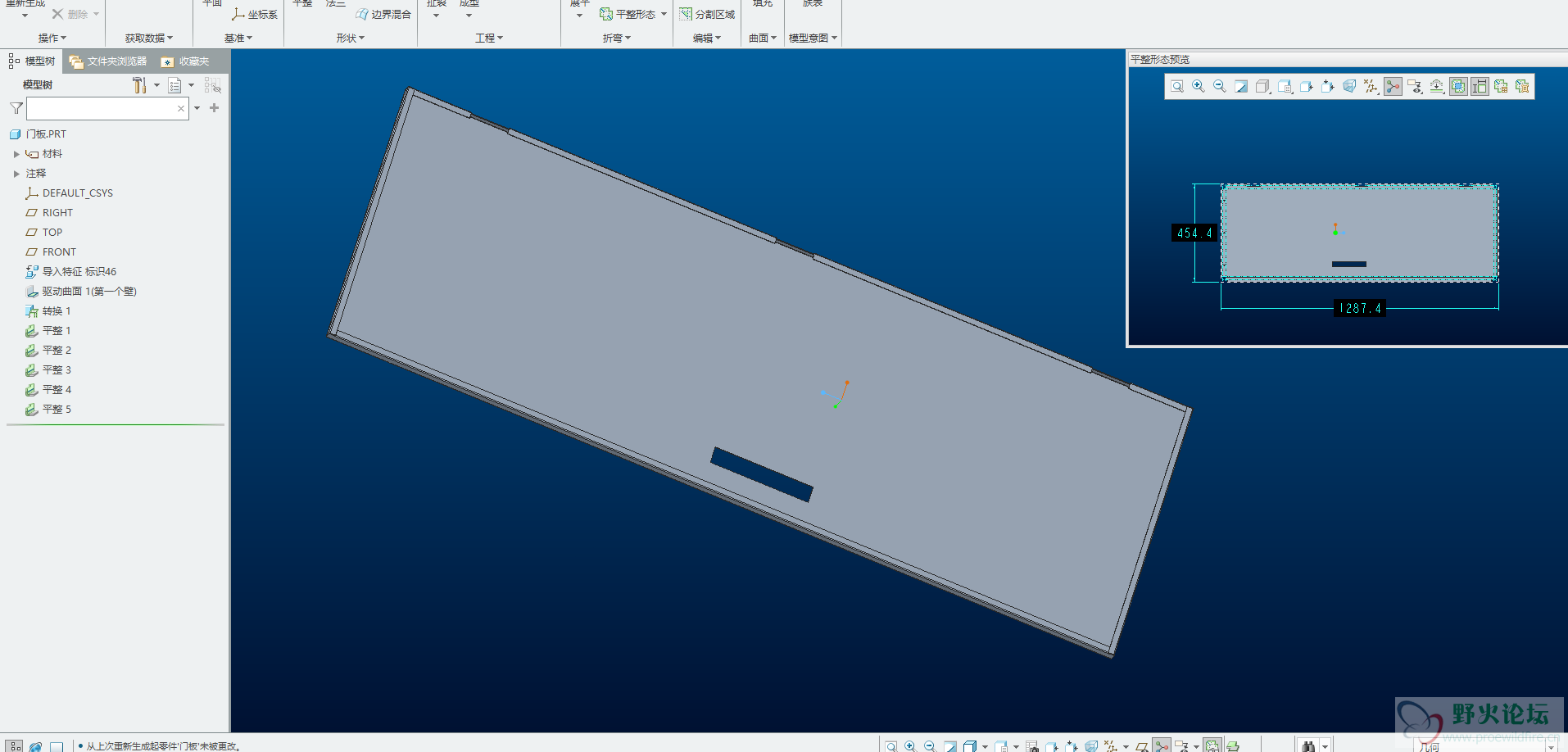Click the 坐标系 coordinate system button
This screenshot has width=1568, height=752.
coord(255,15)
